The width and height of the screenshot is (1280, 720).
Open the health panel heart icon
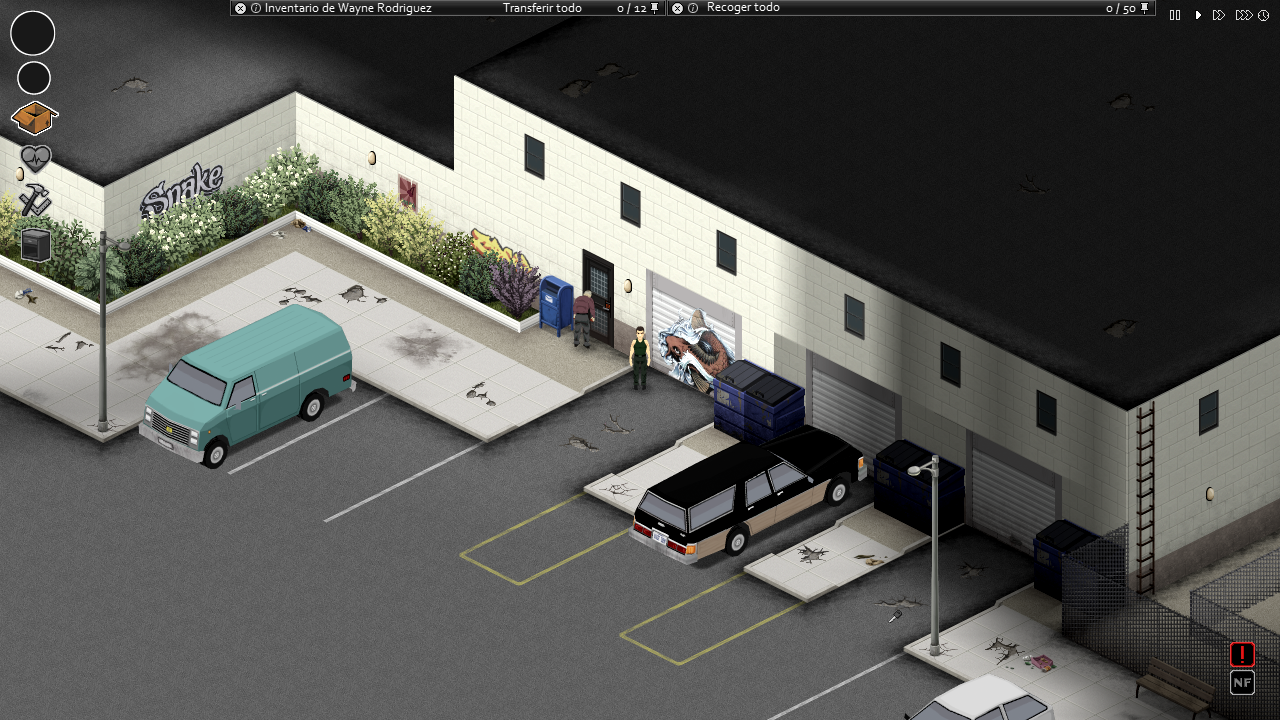tap(35, 157)
